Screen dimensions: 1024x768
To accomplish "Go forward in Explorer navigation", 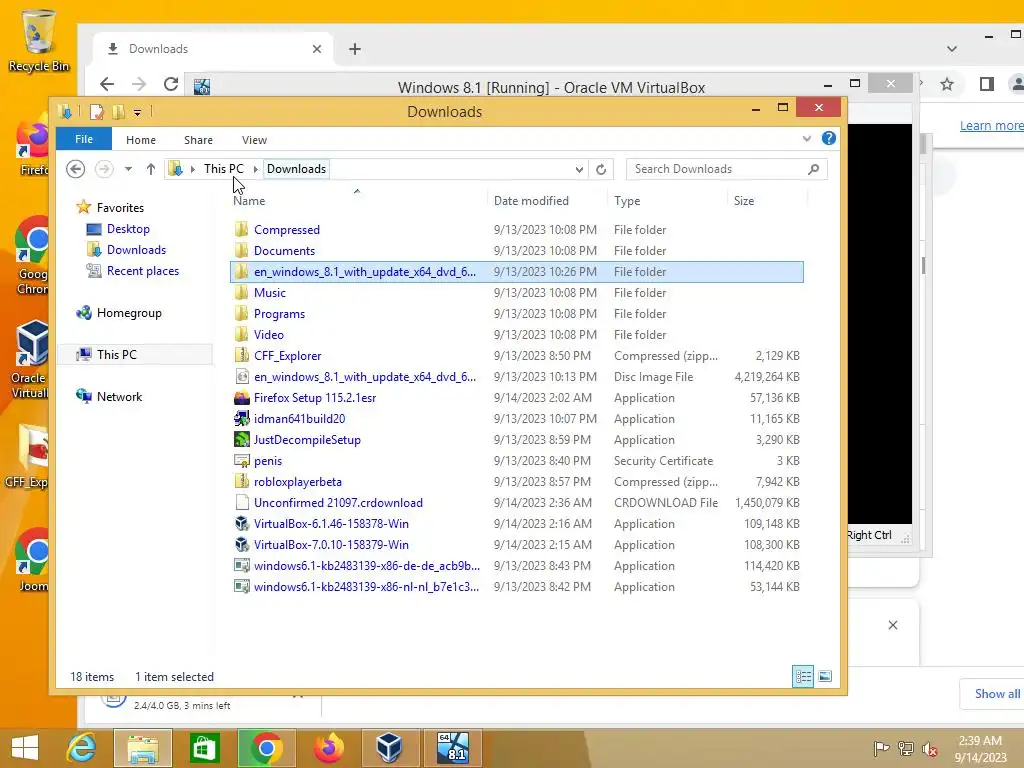I will [104, 169].
